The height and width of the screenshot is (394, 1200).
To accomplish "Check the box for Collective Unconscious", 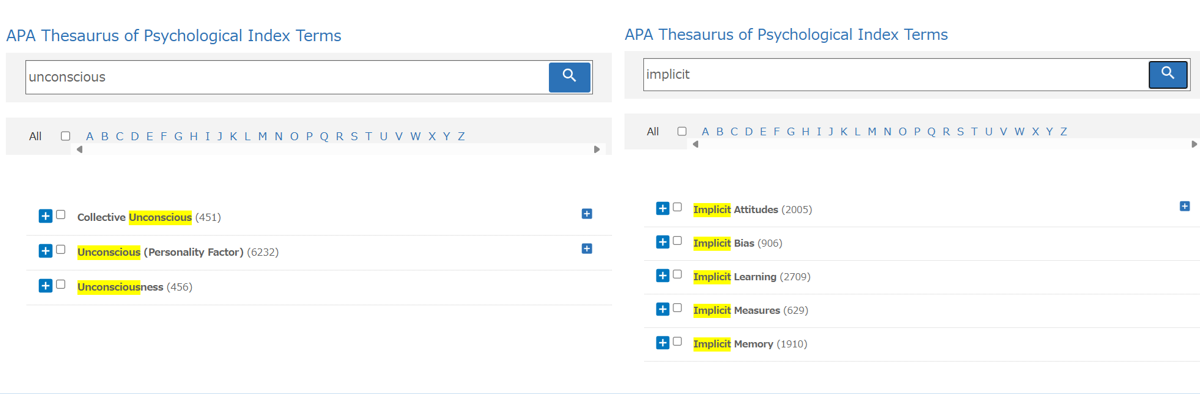I will point(61,215).
